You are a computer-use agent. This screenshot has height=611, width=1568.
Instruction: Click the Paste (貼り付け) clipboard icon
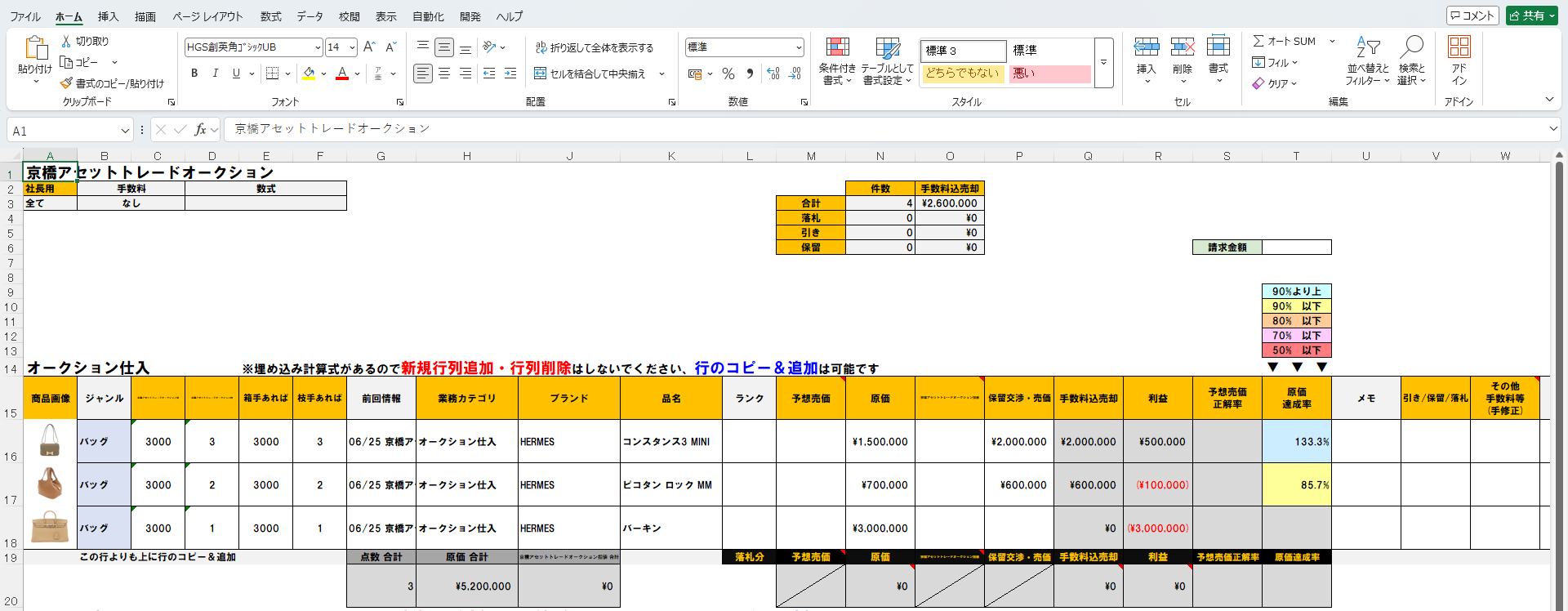[35, 48]
